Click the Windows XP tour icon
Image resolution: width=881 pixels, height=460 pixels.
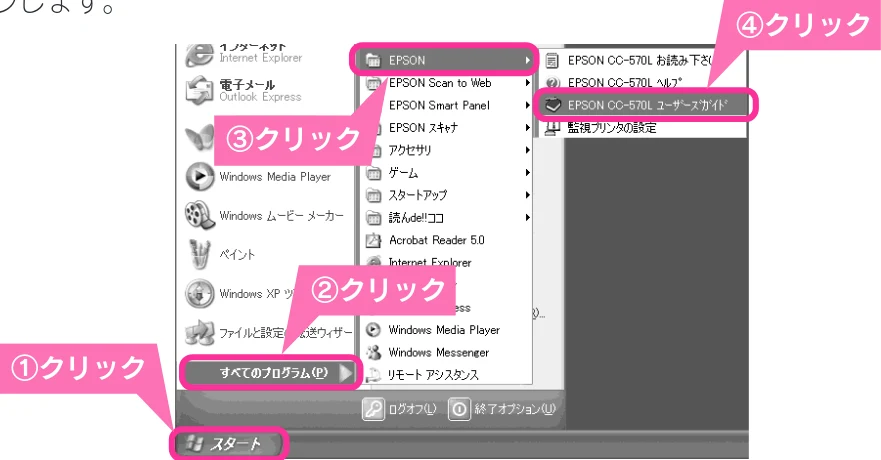[199, 294]
